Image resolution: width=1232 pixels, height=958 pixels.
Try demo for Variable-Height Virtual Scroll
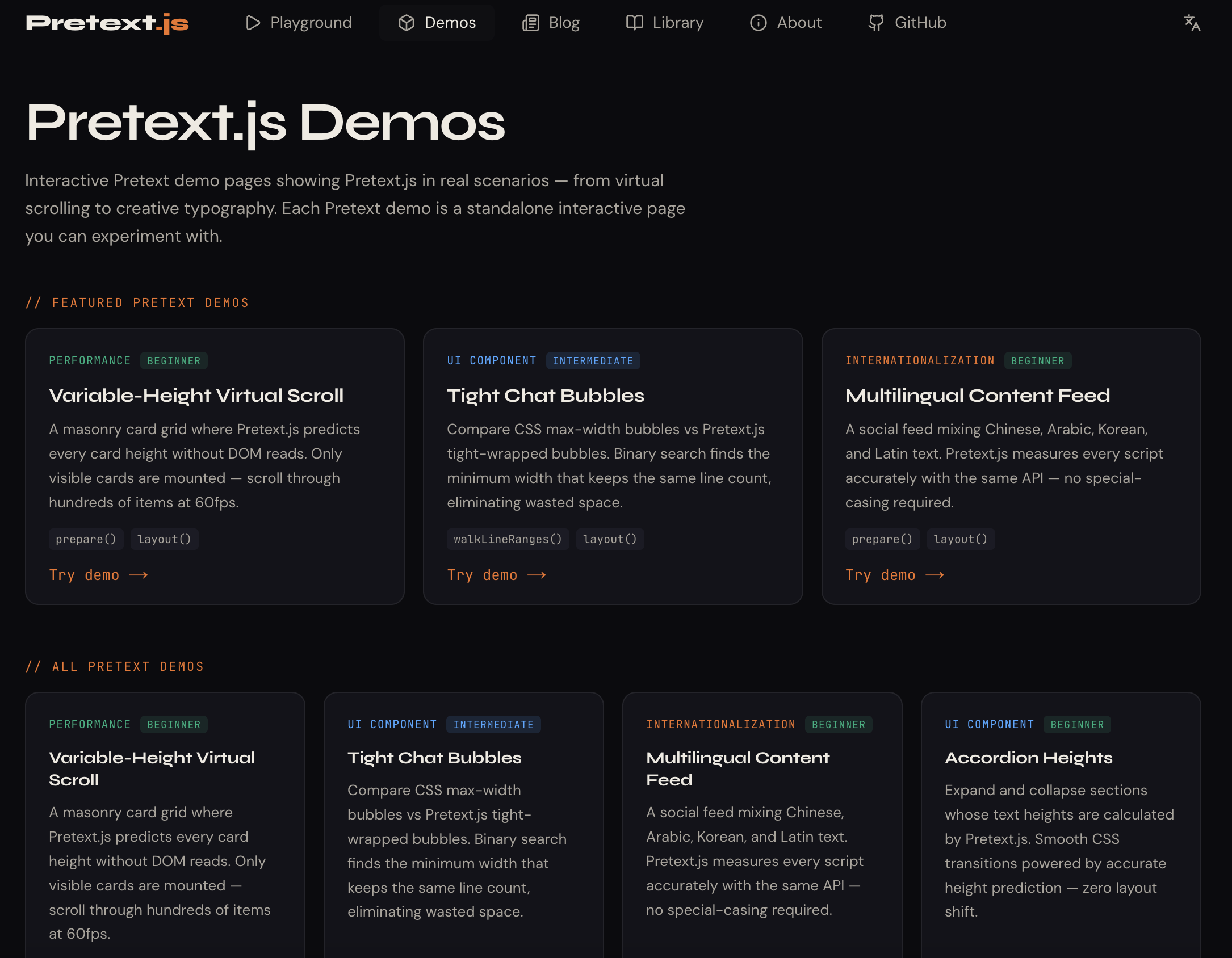click(85, 575)
